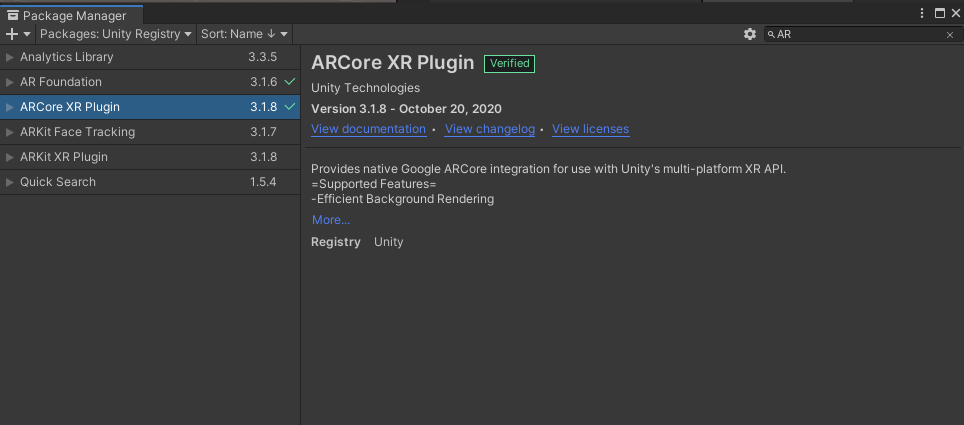Maximize the Package Manager window
The width and height of the screenshot is (964, 425).
(939, 13)
